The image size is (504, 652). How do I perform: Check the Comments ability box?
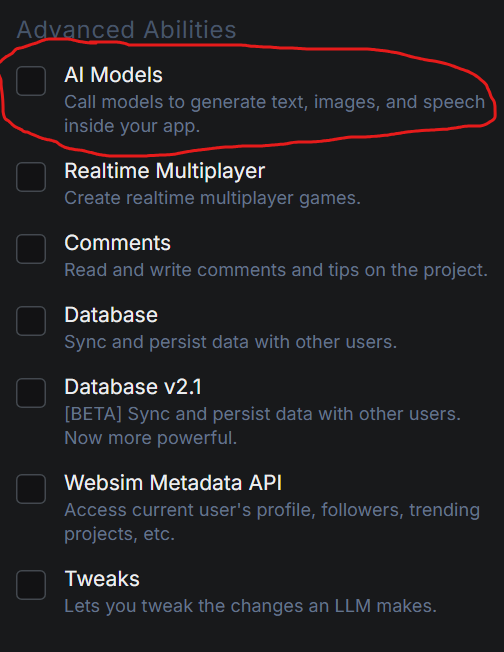[31, 249]
